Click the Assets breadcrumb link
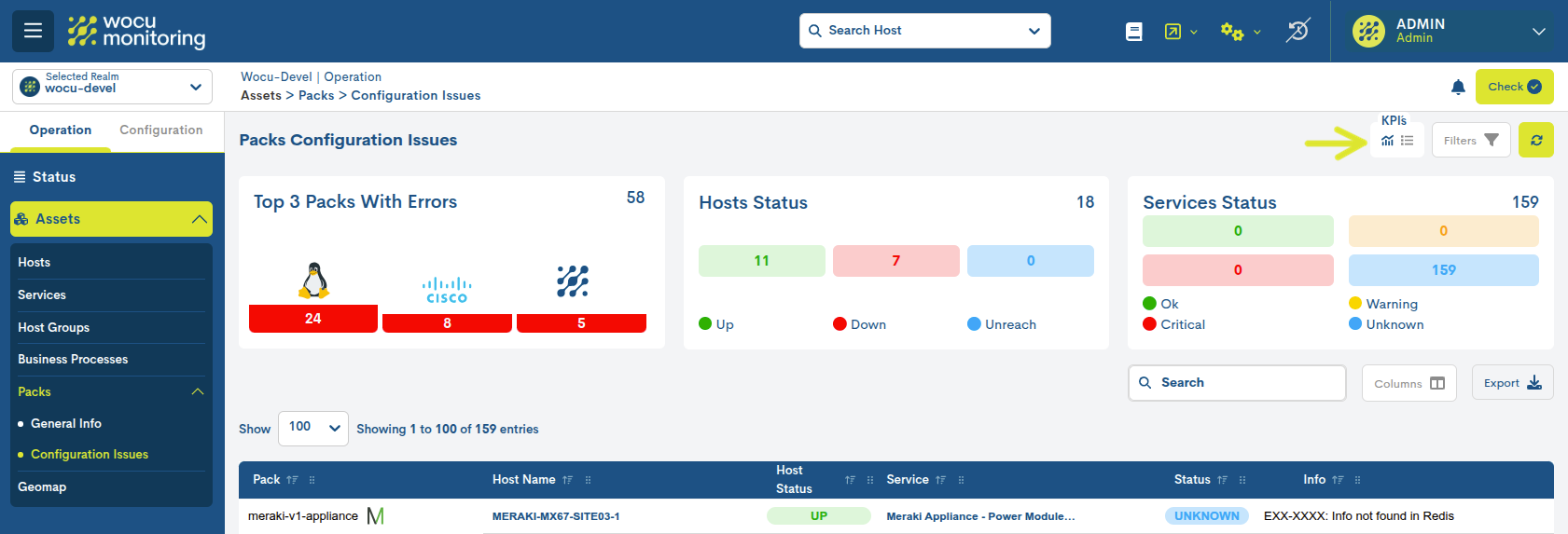This screenshot has width=1568, height=534. (261, 96)
